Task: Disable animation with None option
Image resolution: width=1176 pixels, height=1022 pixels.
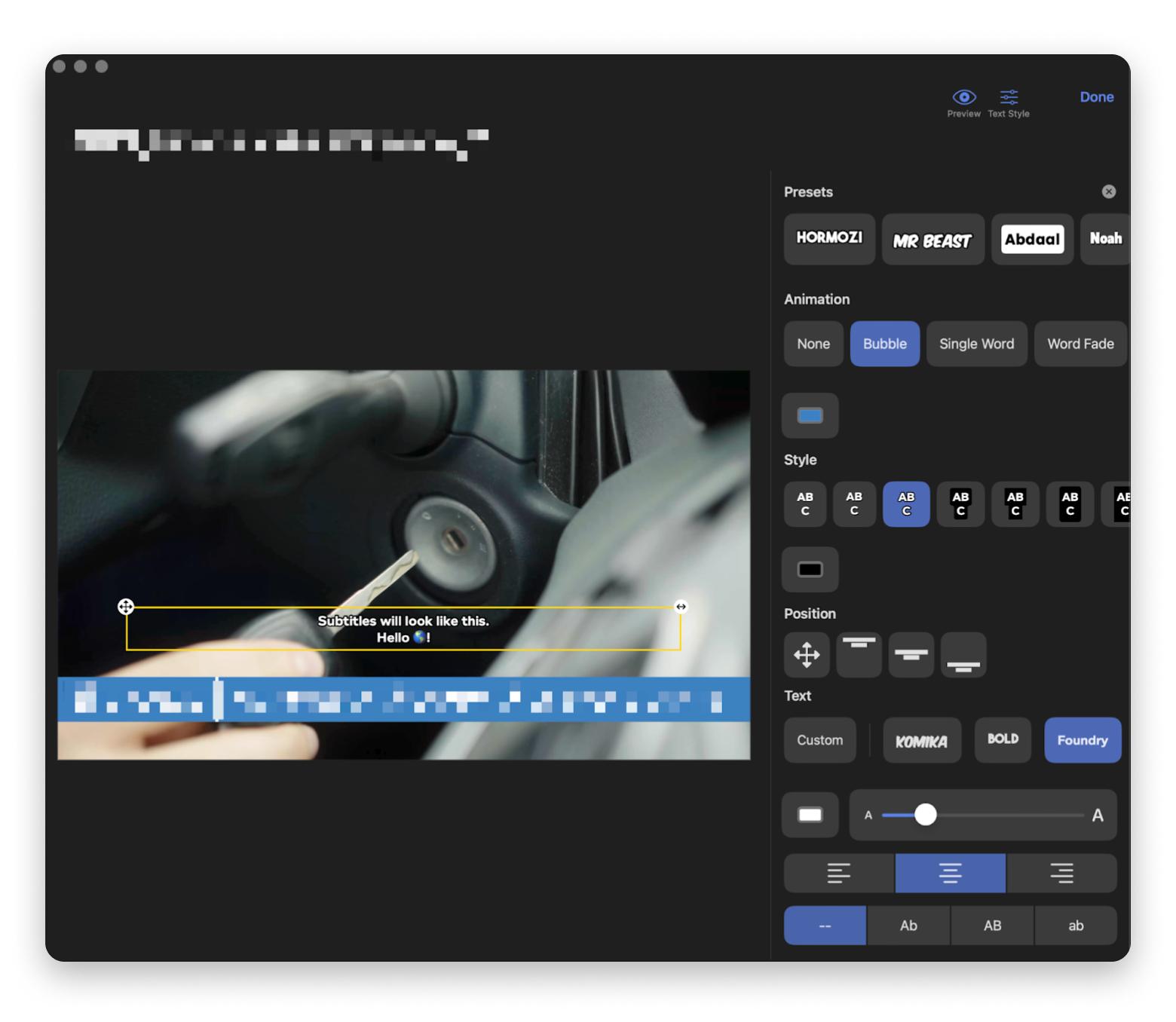Action: pos(813,344)
